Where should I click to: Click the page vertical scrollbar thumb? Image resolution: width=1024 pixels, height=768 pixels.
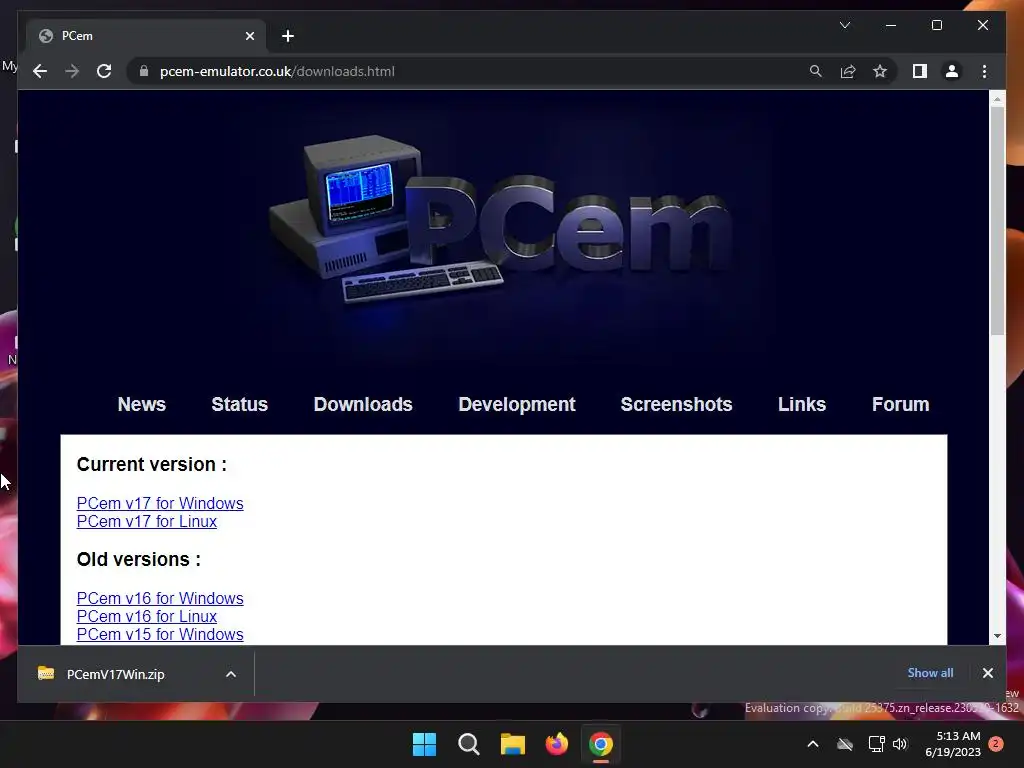point(997,221)
